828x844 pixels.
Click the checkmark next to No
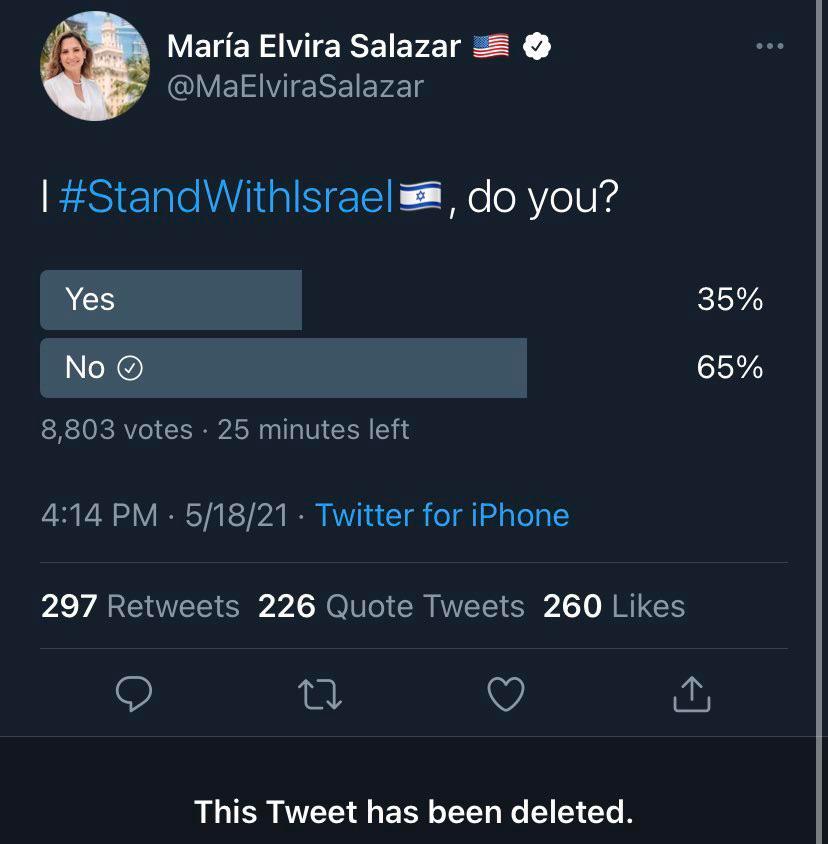pyautogui.click(x=130, y=369)
